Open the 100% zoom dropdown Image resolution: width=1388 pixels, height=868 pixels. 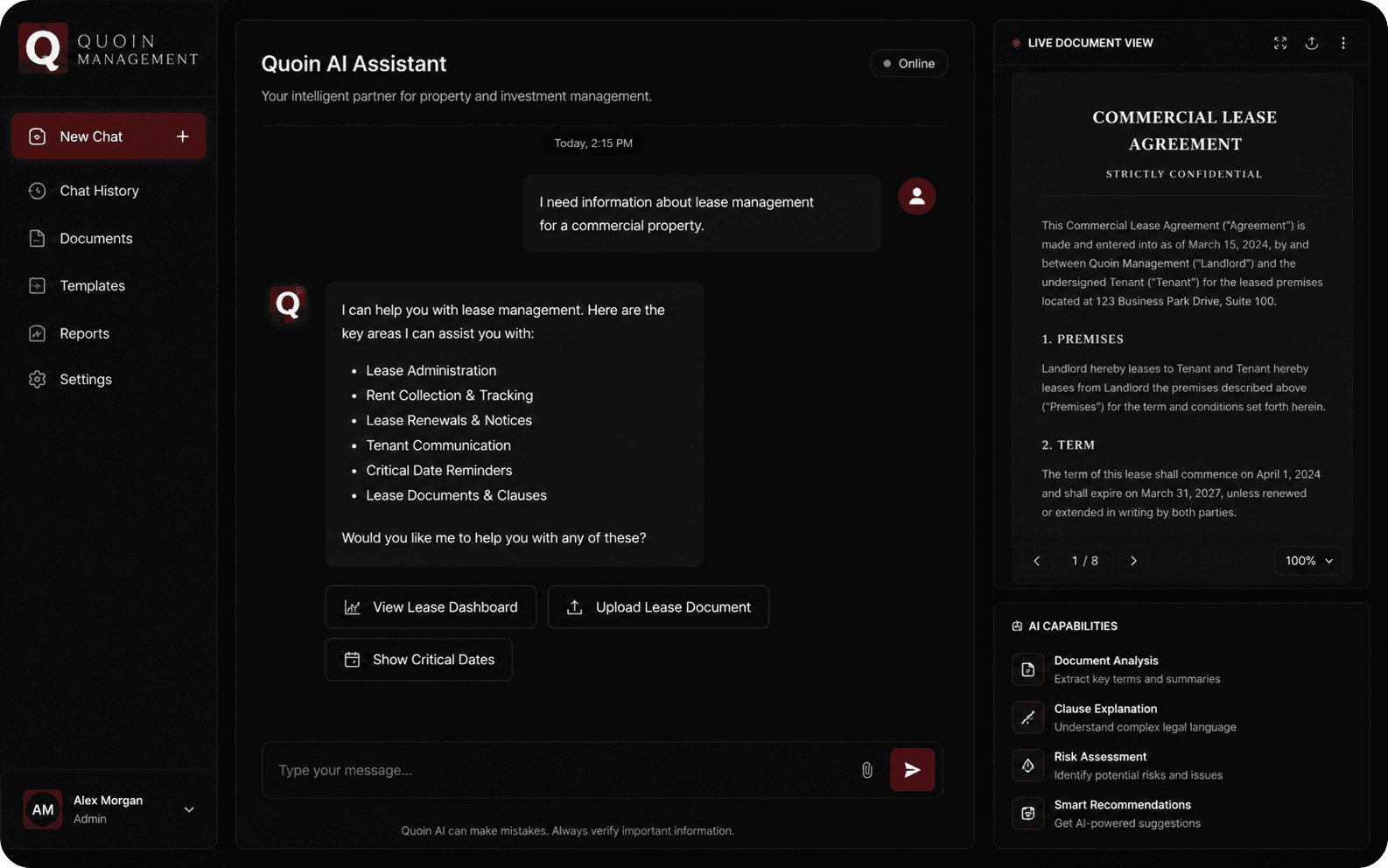[1308, 561]
